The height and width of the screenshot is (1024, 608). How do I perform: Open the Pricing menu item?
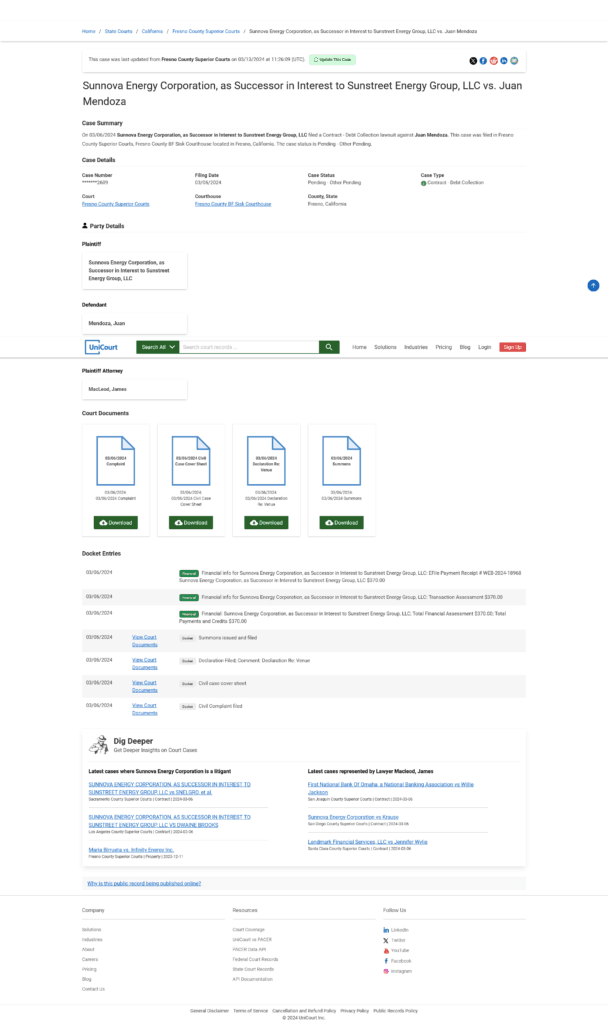point(443,347)
